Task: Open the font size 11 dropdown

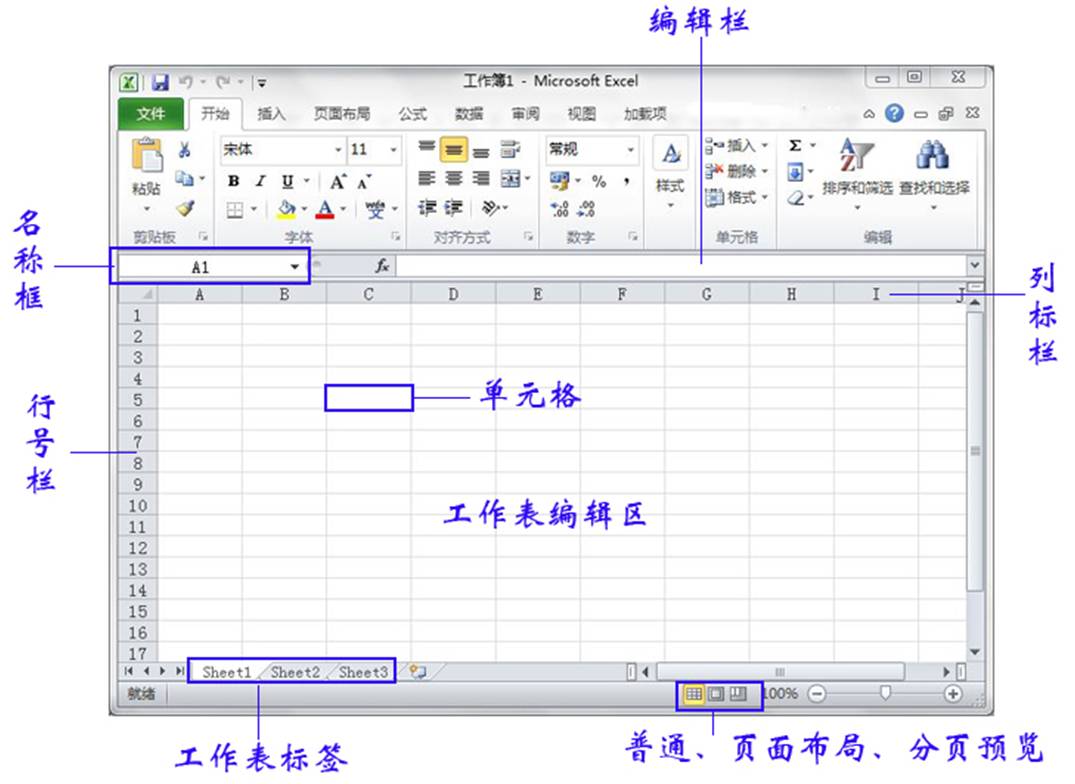Action: pos(394,149)
